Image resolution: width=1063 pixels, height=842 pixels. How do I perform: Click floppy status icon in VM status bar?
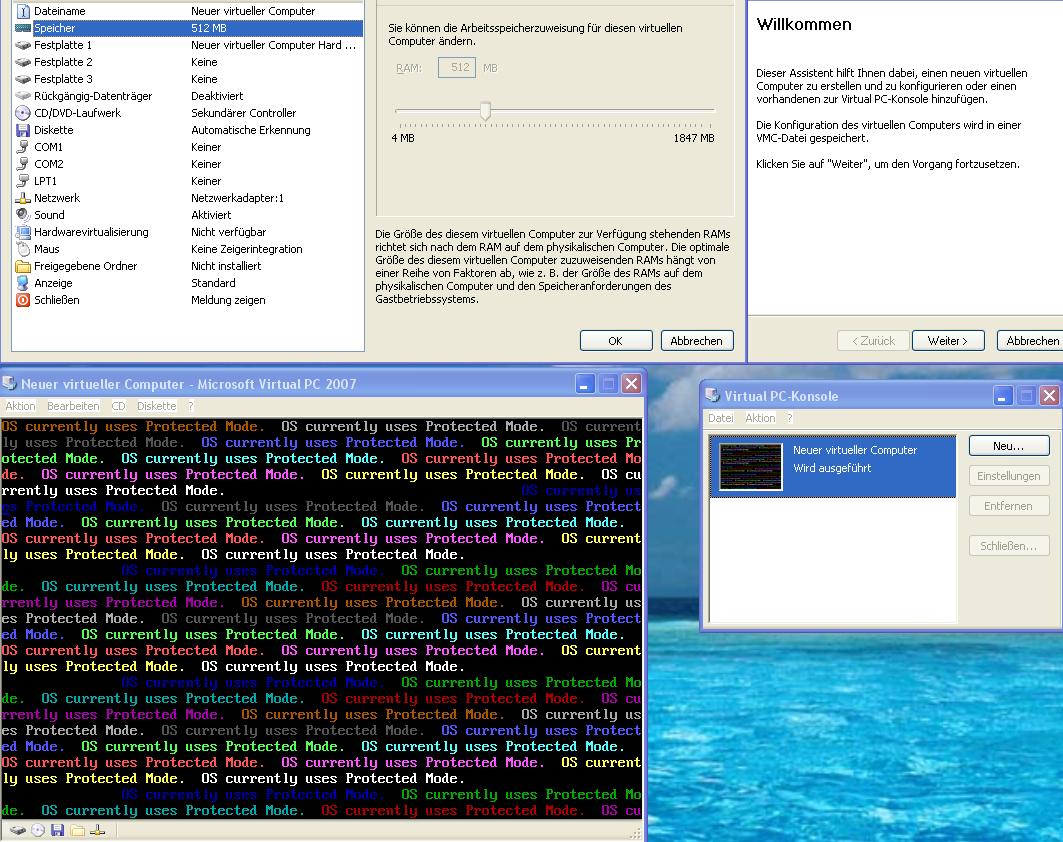(58, 830)
